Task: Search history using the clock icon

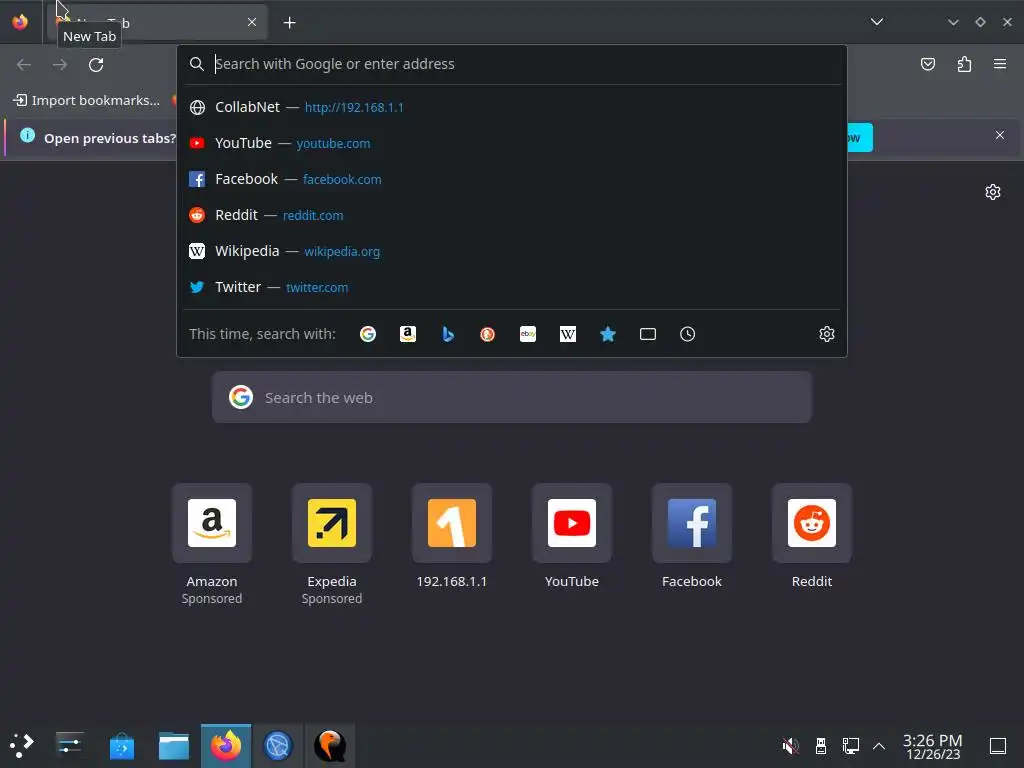Action: 687,334
